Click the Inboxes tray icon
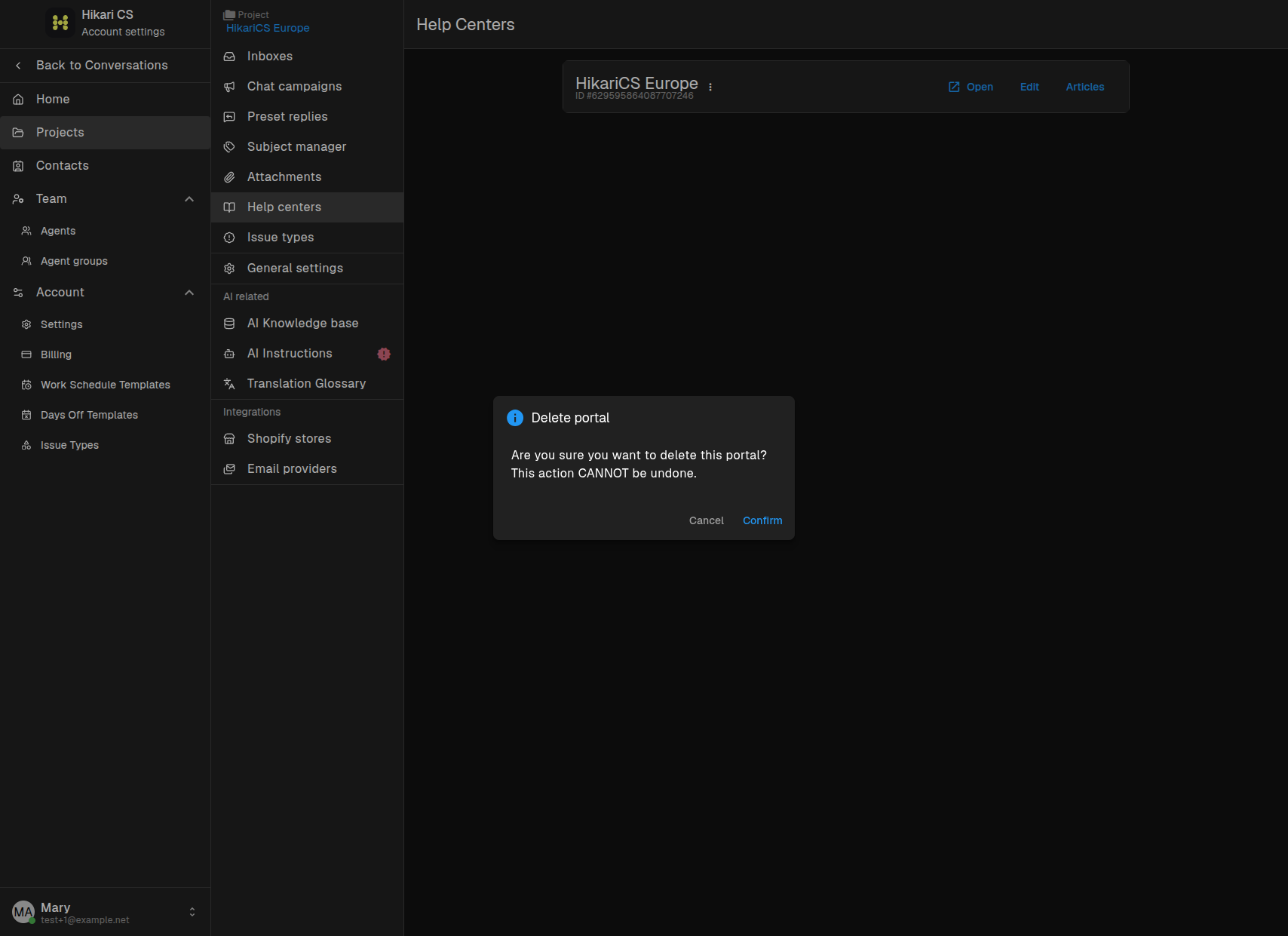1288x936 pixels. point(229,57)
